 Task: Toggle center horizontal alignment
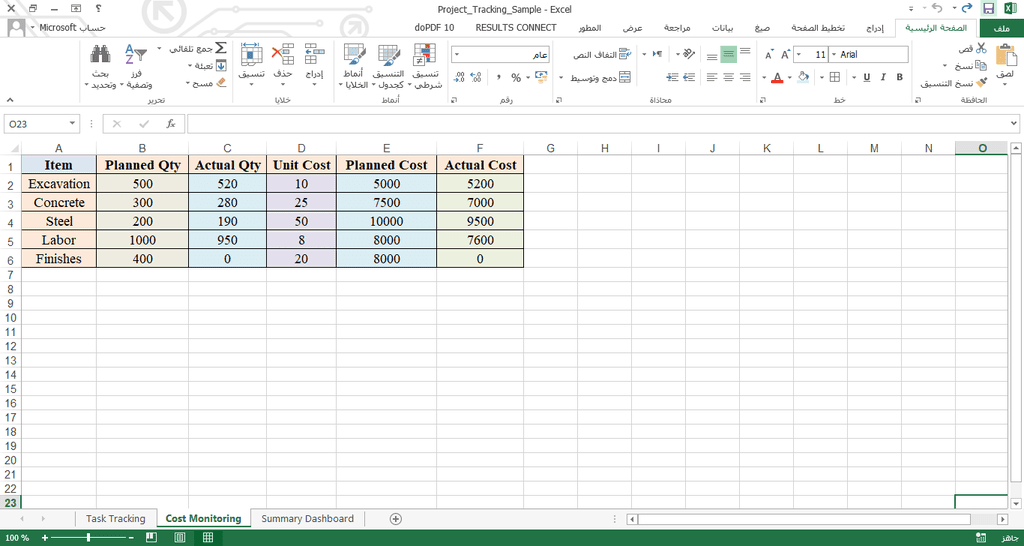click(729, 77)
